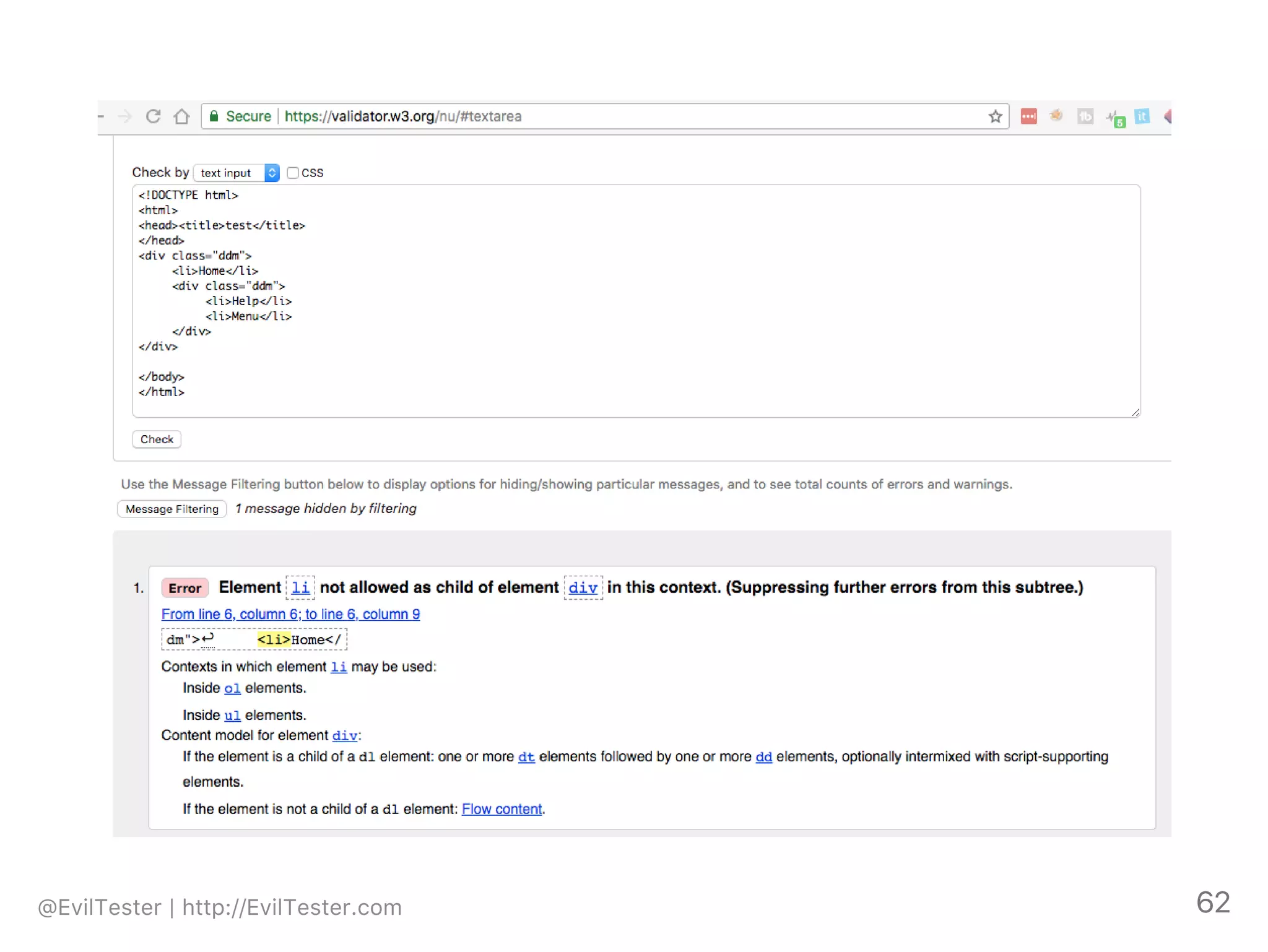Open the 'ul' element link

(x=232, y=716)
